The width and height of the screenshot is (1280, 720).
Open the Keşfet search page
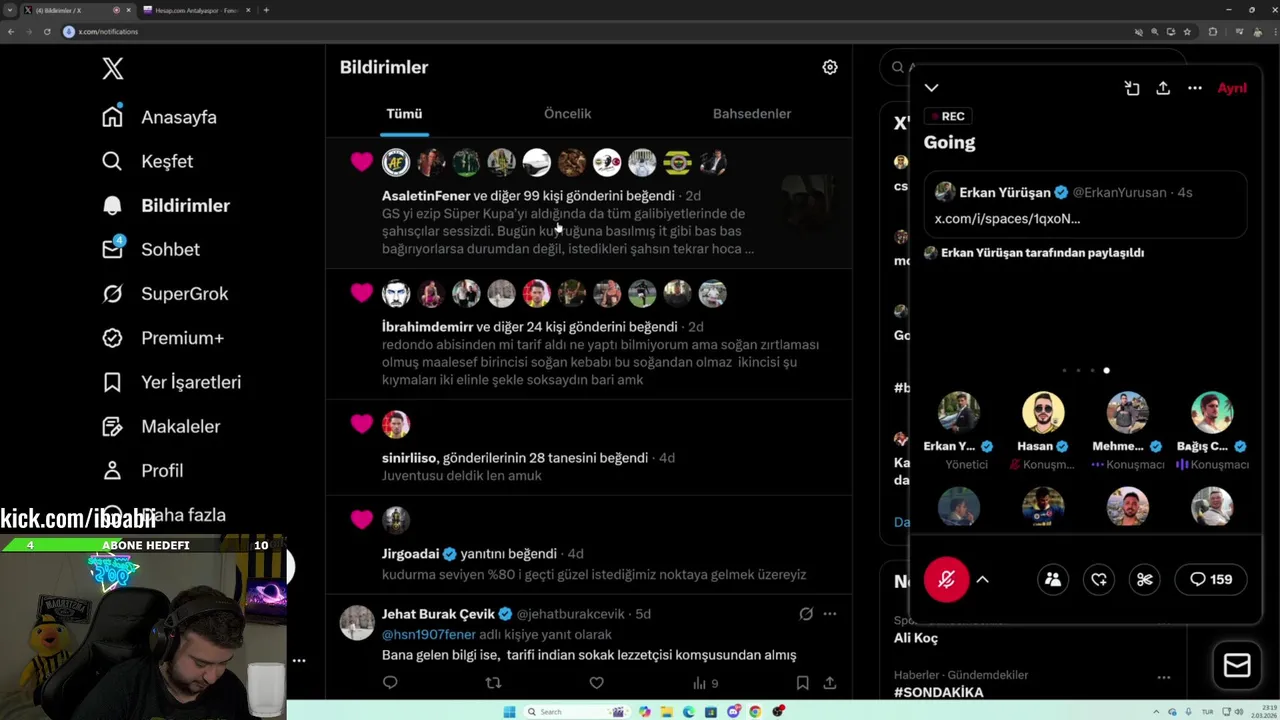pyautogui.click(x=148, y=161)
